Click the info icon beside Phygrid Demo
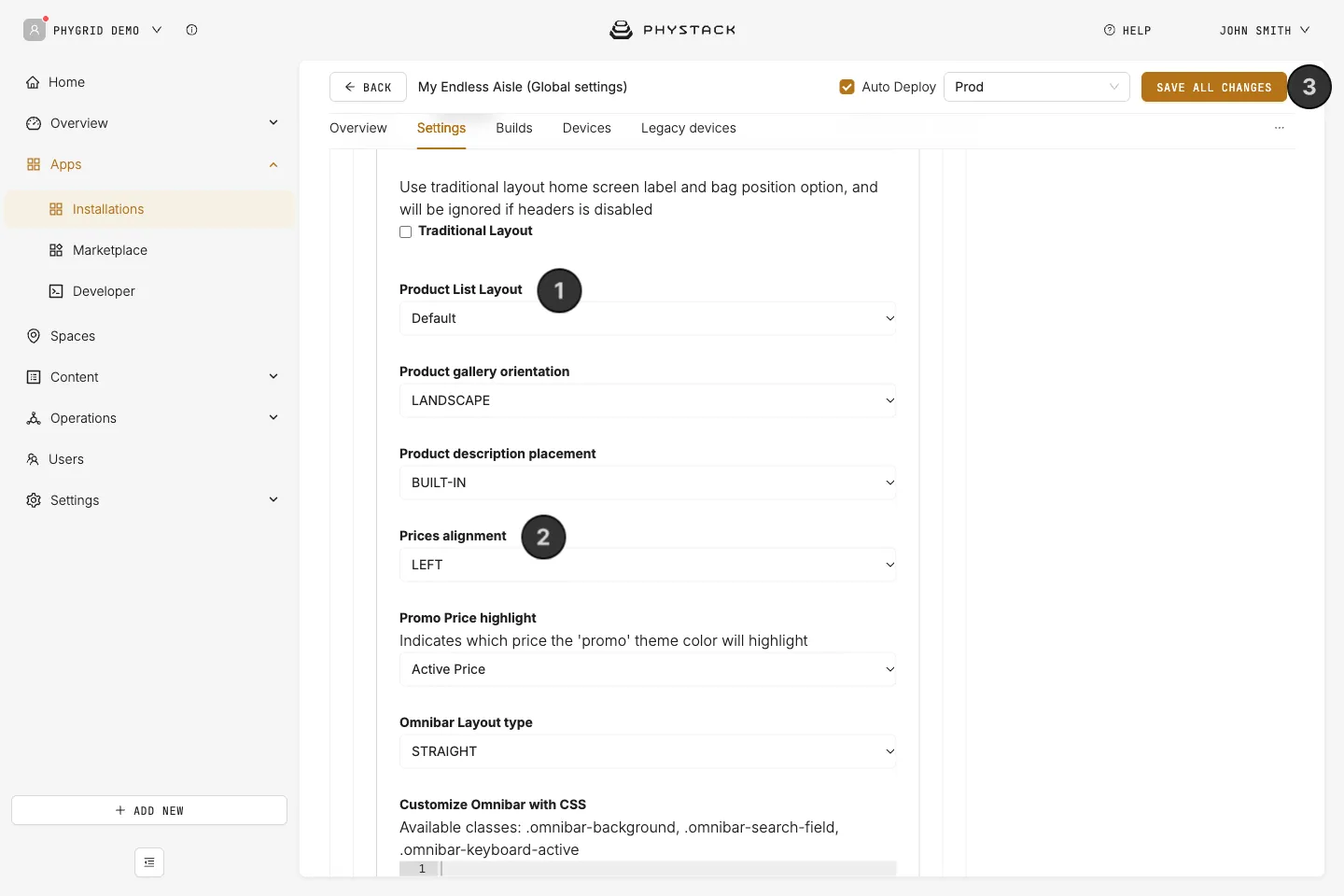The width and height of the screenshot is (1344, 896). click(191, 30)
